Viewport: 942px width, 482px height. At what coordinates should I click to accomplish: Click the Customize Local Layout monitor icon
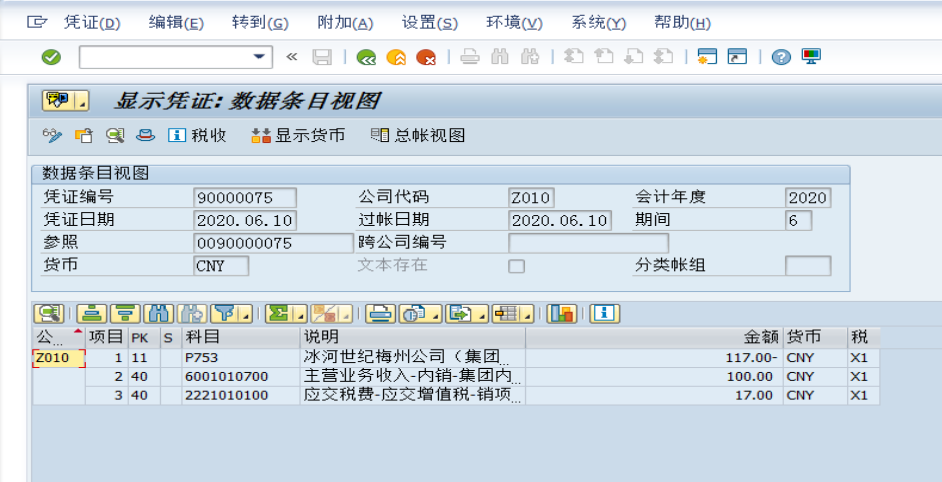812,57
